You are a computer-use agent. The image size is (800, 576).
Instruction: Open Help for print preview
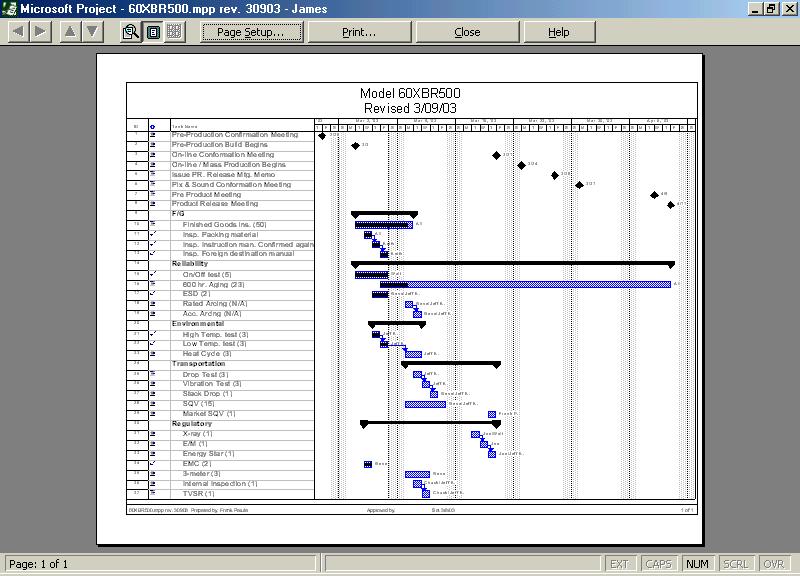559,32
